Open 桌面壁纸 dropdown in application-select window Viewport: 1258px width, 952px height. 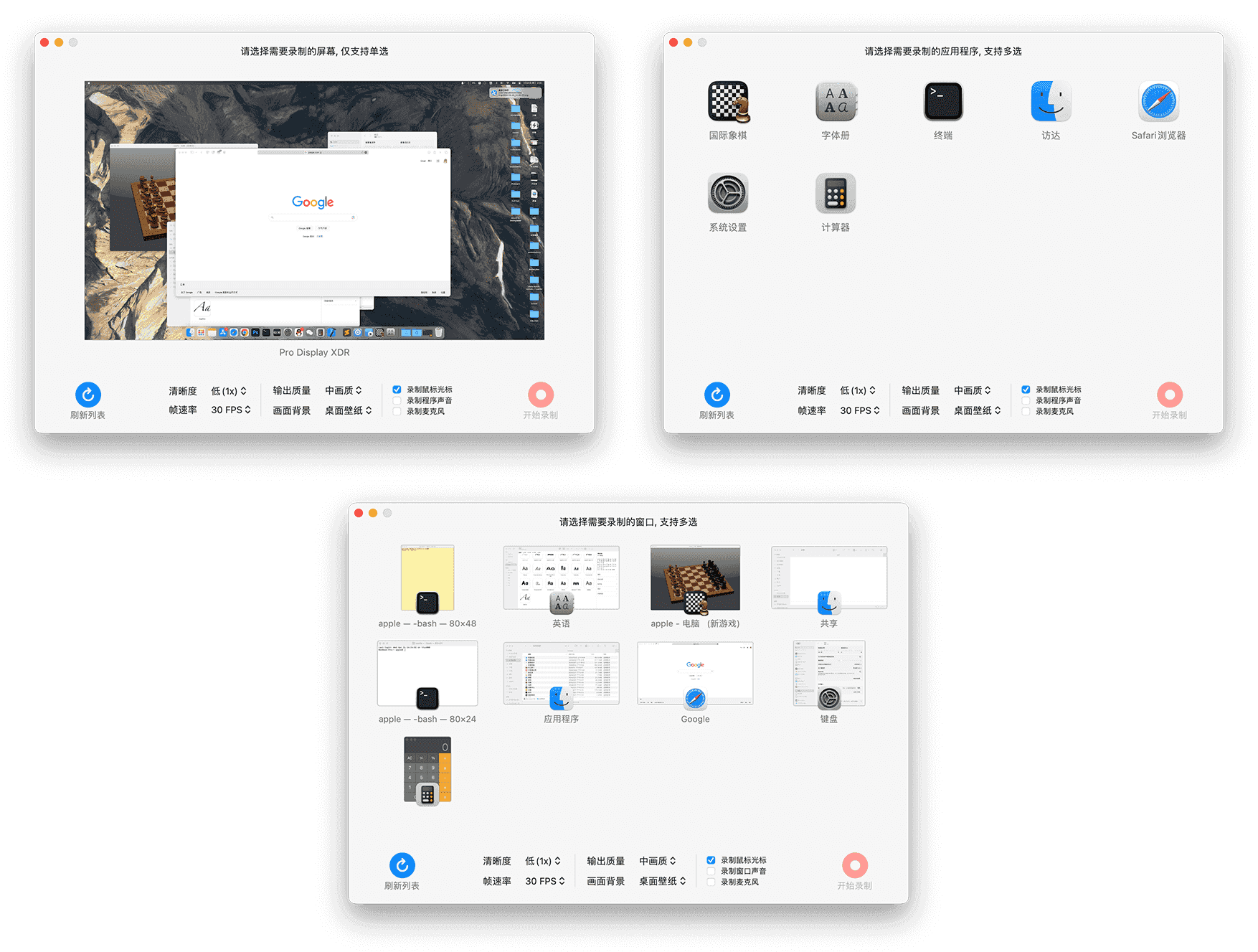coord(978,410)
